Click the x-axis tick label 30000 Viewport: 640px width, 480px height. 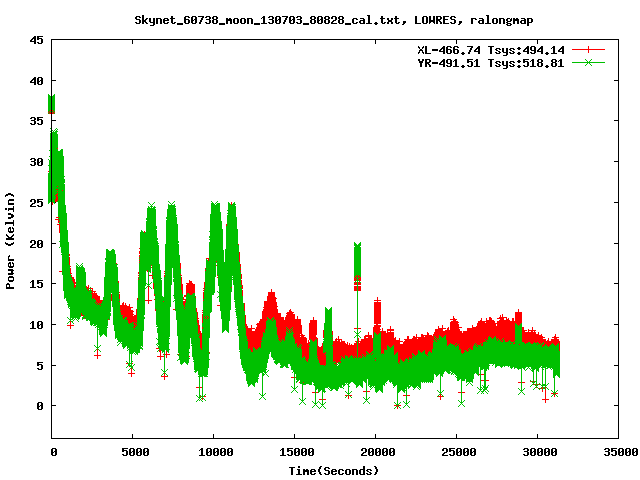[x=540, y=452]
